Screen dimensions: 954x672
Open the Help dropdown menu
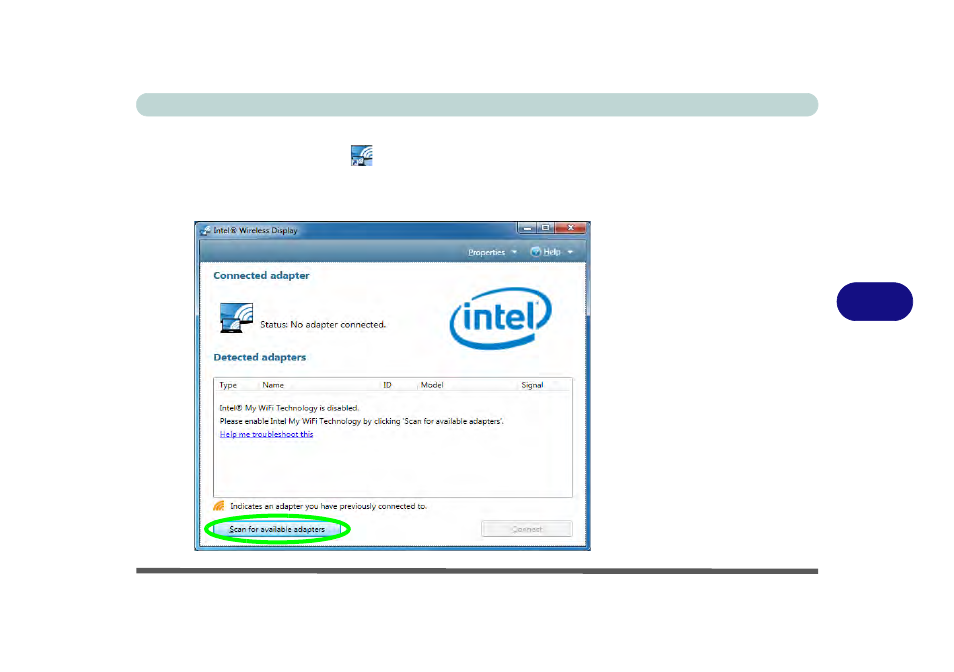coord(552,252)
